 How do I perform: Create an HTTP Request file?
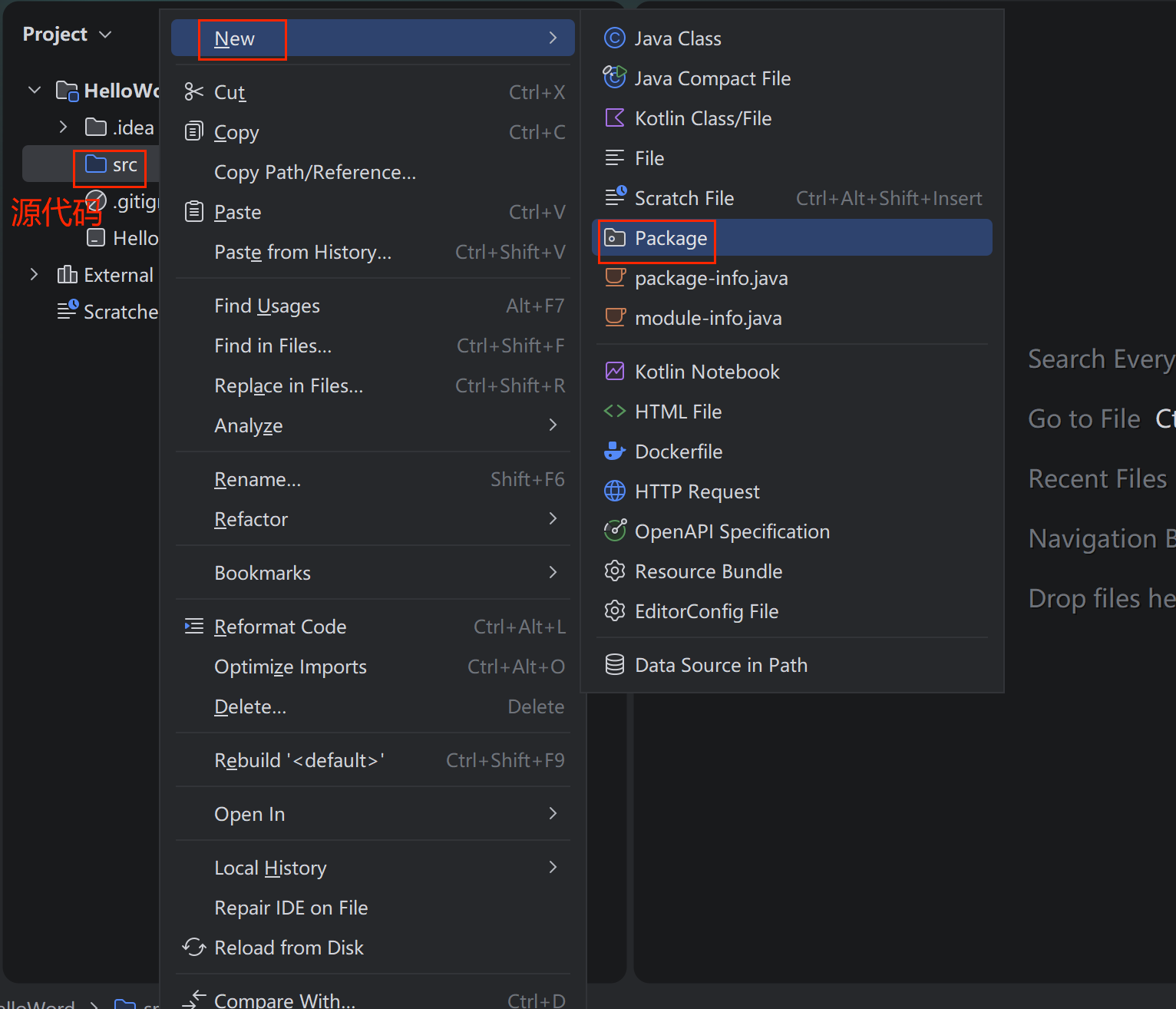click(697, 491)
